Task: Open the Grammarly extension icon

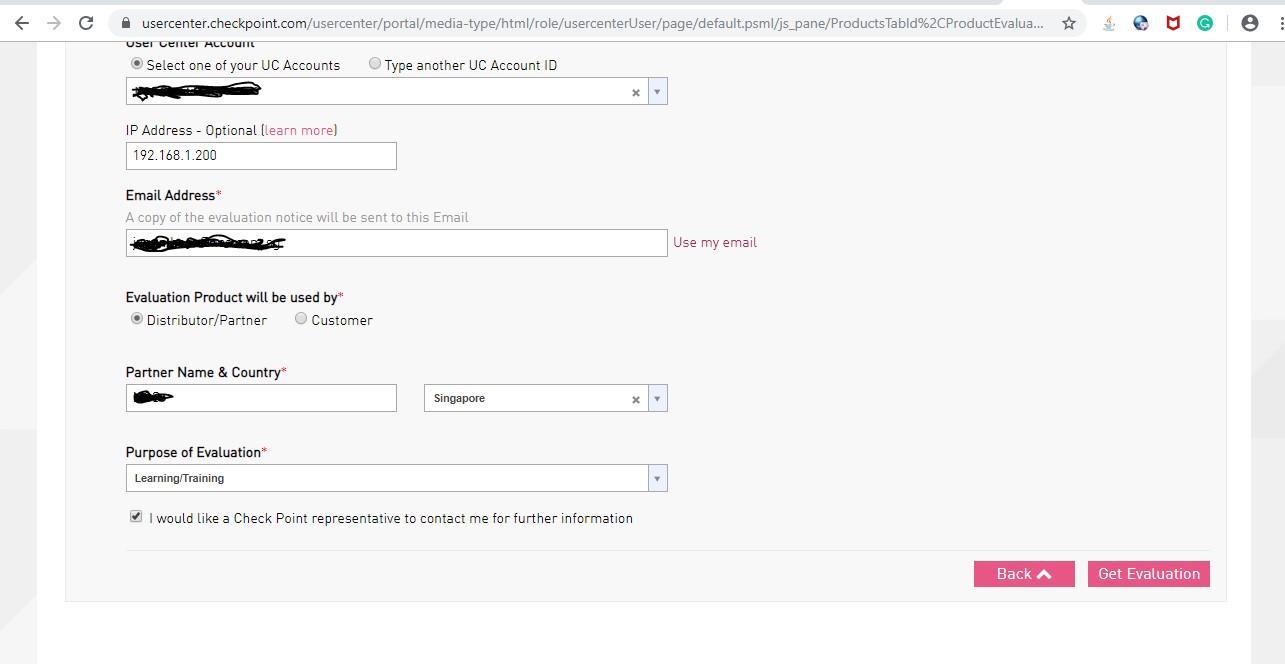Action: click(x=1205, y=23)
